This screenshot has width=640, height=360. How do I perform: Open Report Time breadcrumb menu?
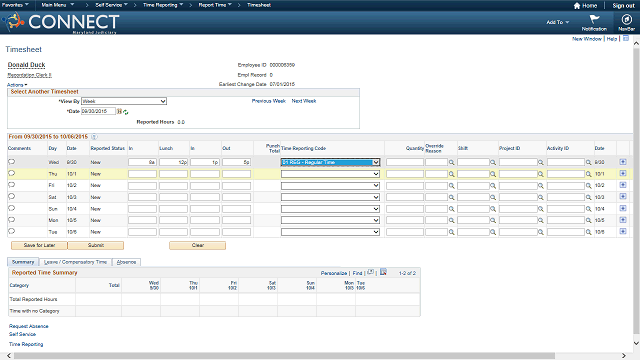(x=215, y=5)
